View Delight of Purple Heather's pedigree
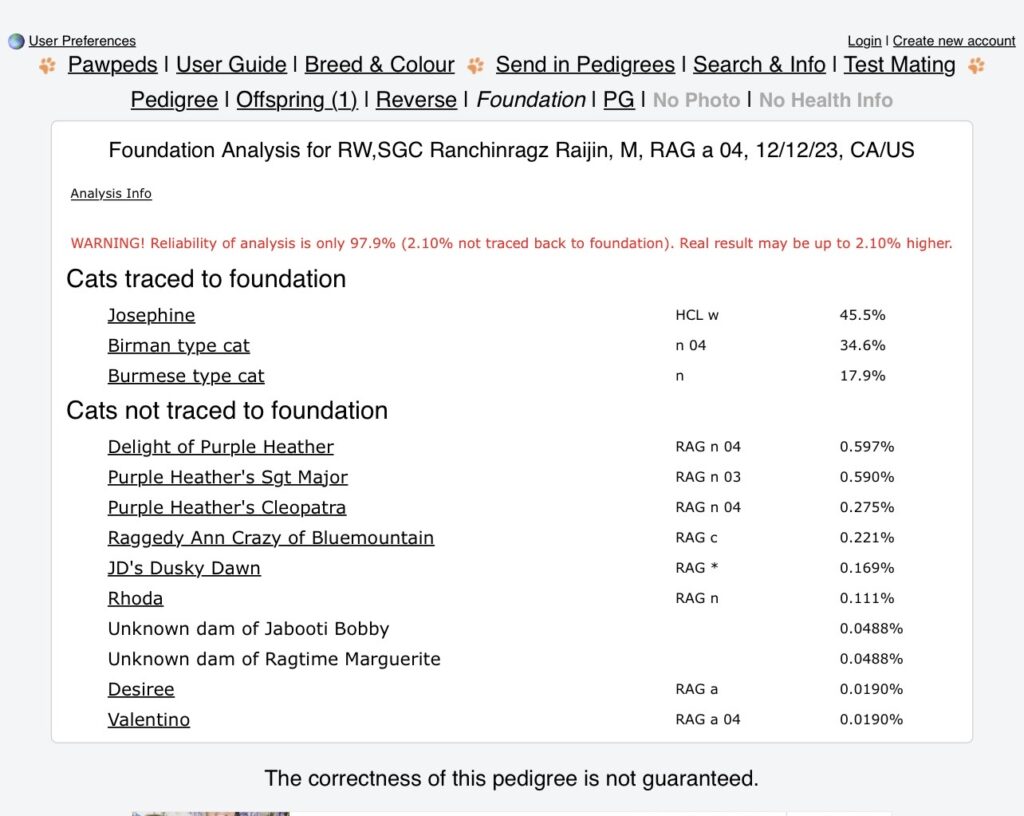 220,447
